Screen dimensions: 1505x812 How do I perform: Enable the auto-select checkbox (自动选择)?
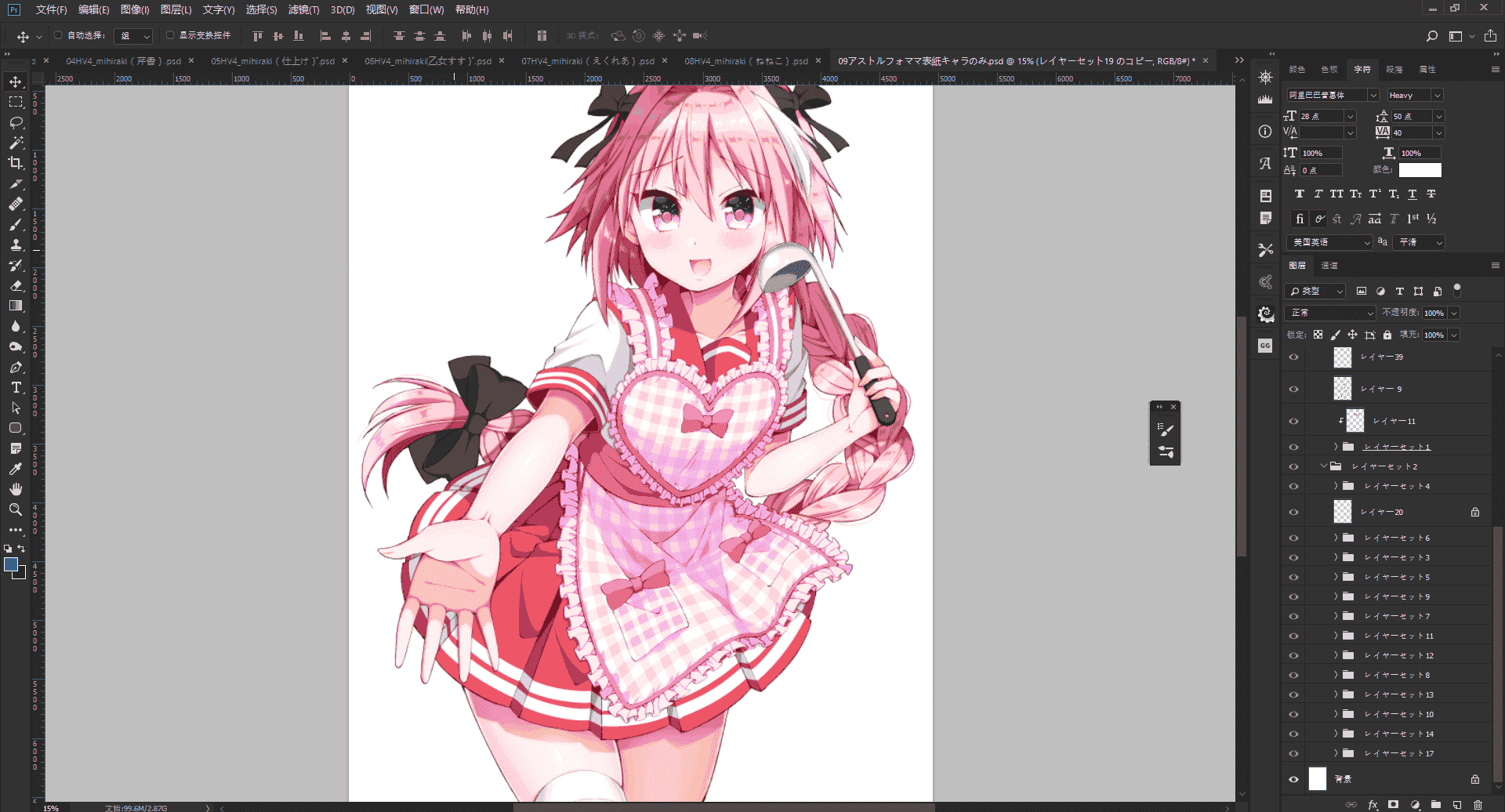click(x=58, y=35)
